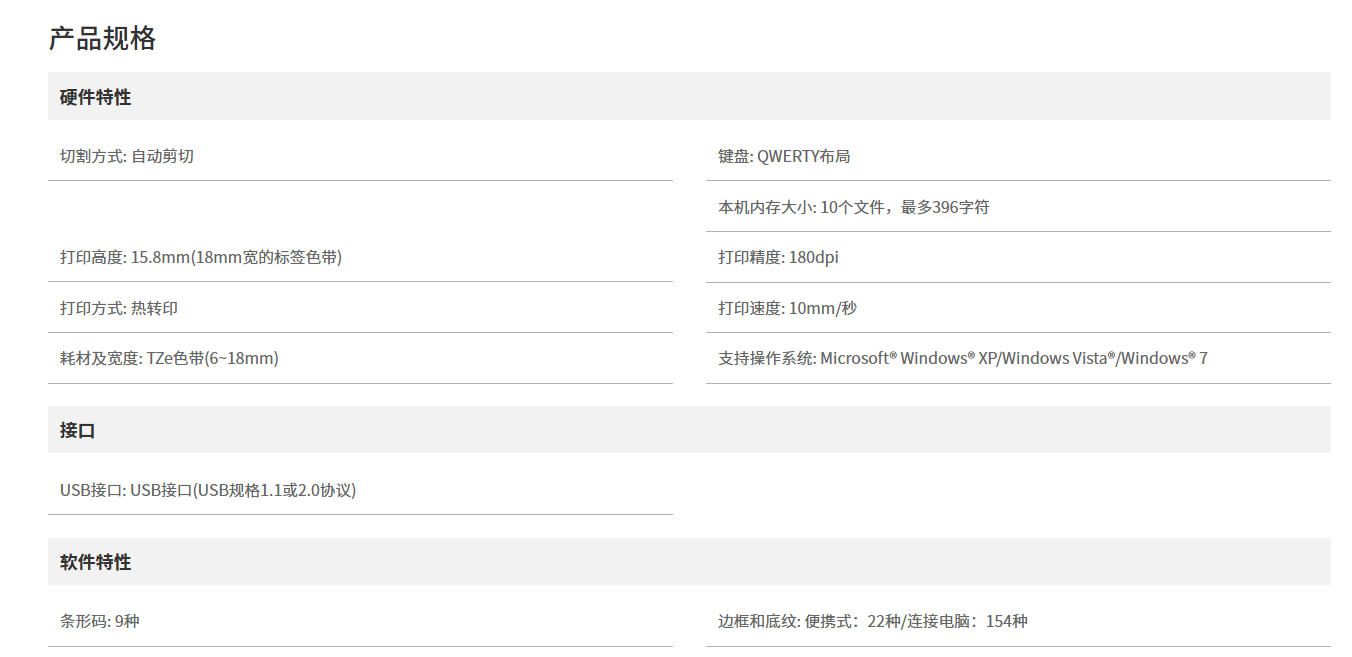The image size is (1352, 657).
Task: Click the 键盘: QWERTY布局 spec row
Action: 784,156
